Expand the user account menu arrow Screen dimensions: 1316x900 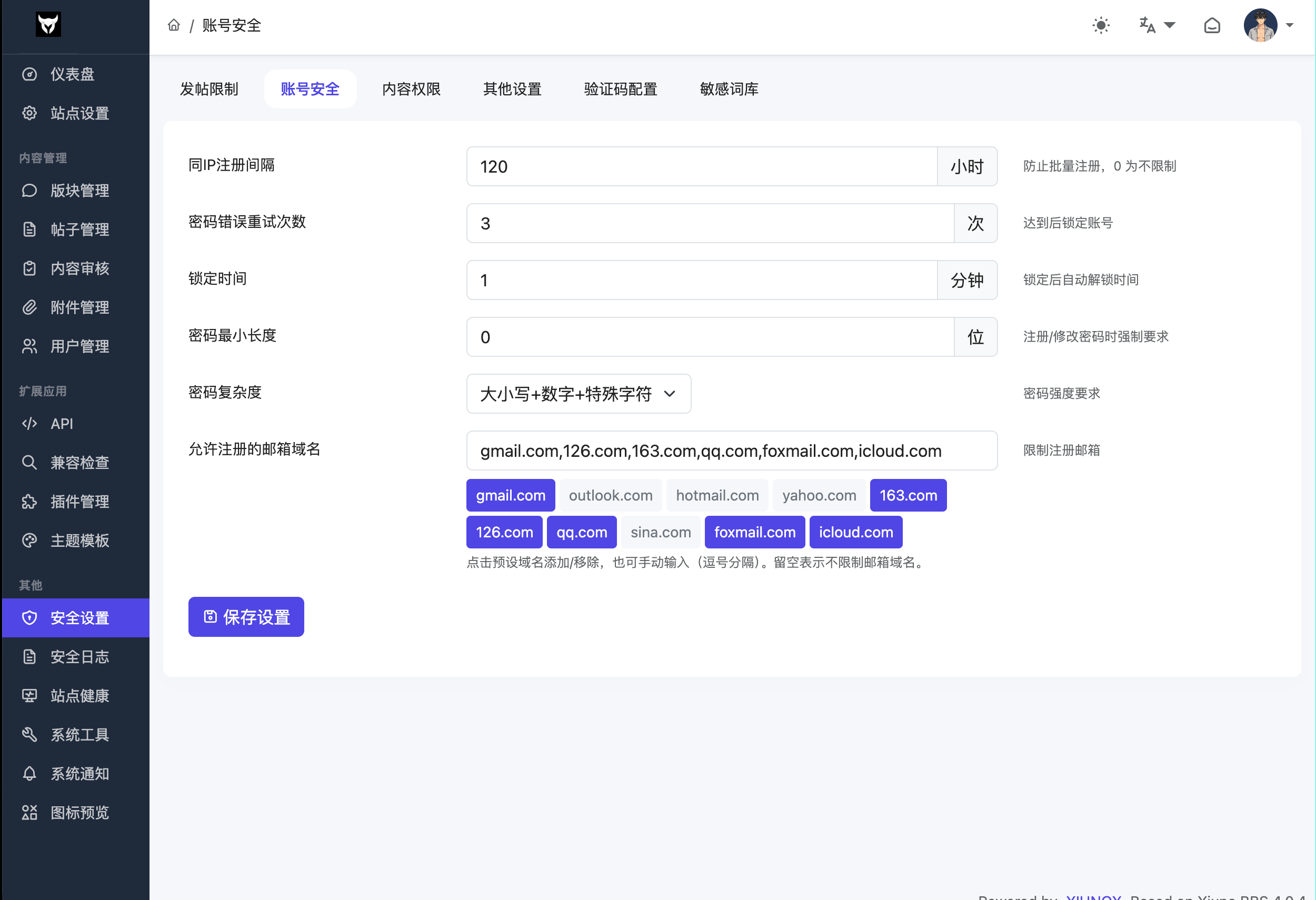pyautogui.click(x=1290, y=25)
